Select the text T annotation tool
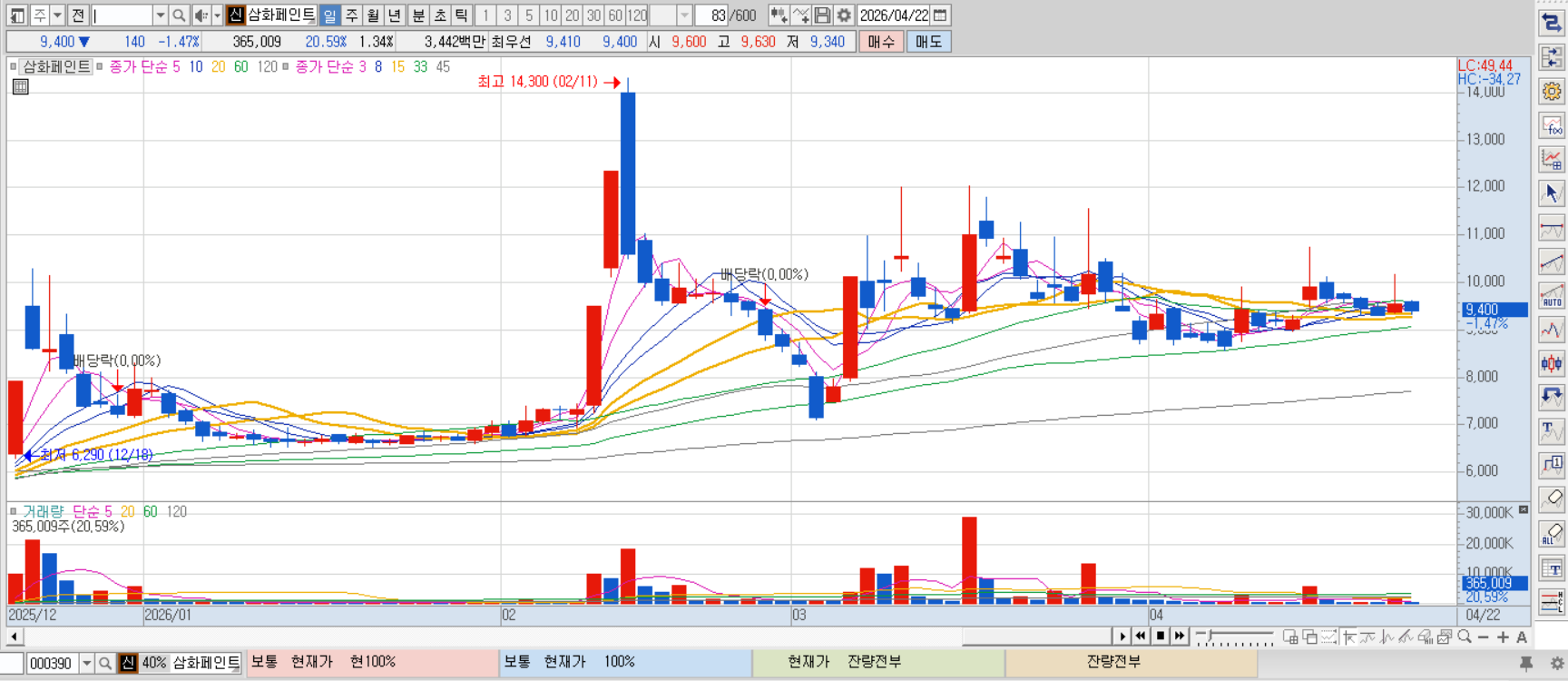This screenshot has width=1568, height=681. tap(1552, 431)
